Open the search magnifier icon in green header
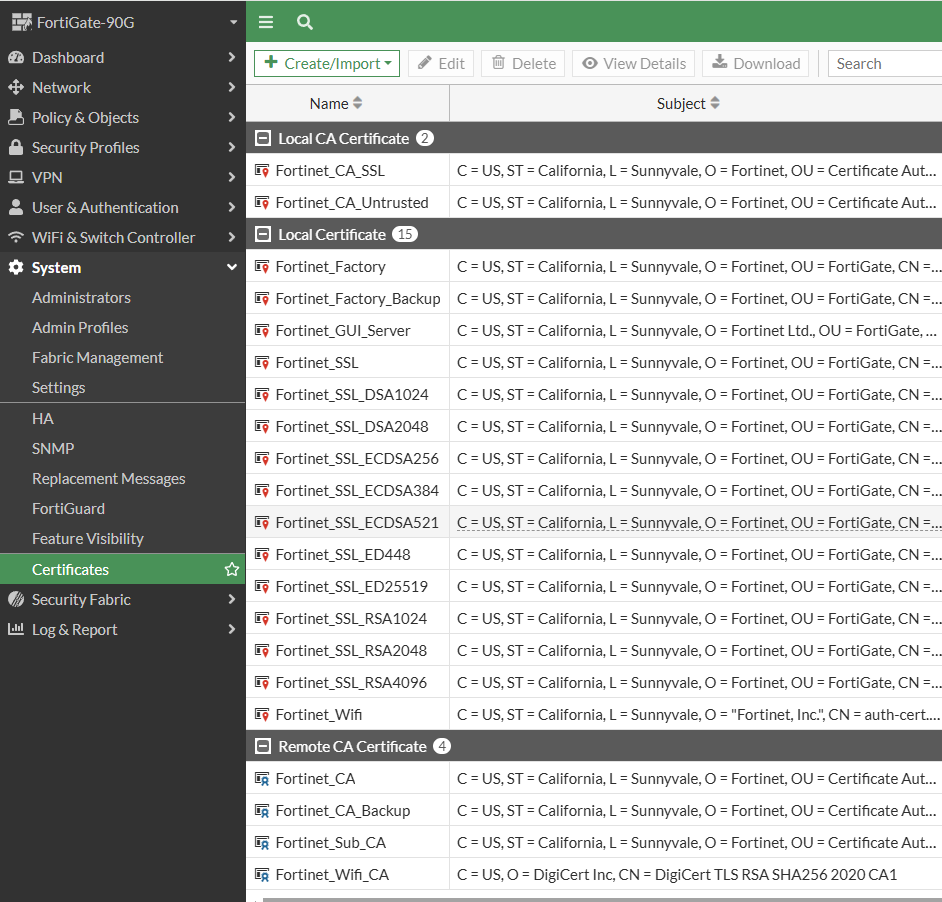This screenshot has height=902, width=942. click(x=305, y=22)
